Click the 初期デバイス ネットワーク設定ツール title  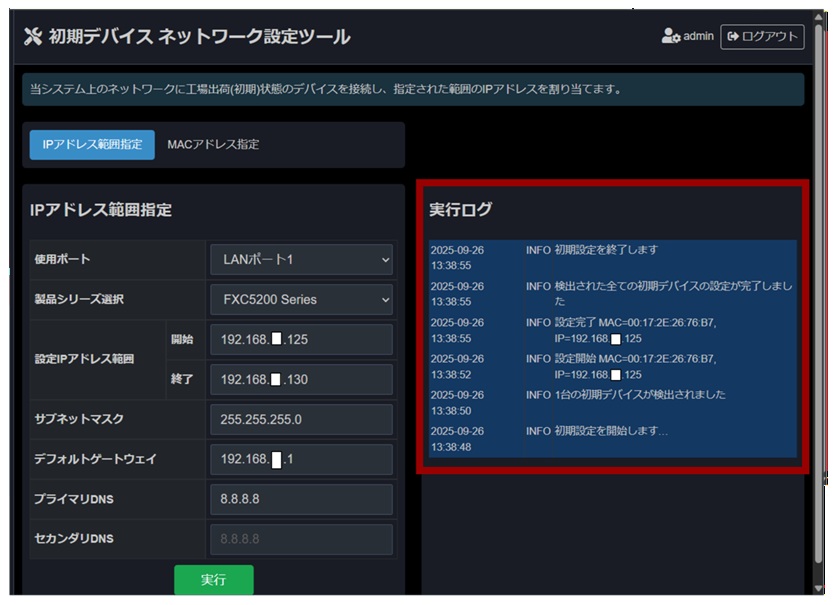[x=200, y=36]
